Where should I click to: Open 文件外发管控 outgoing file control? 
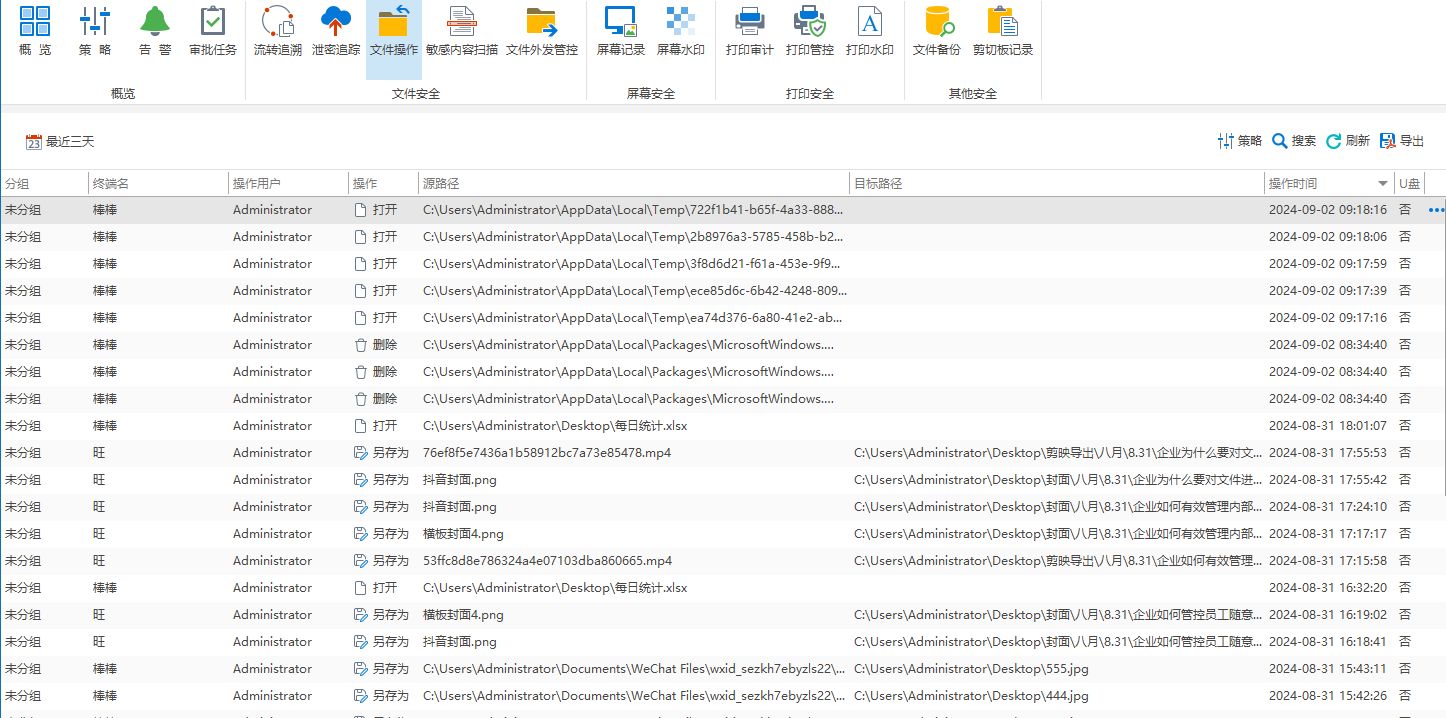click(541, 30)
